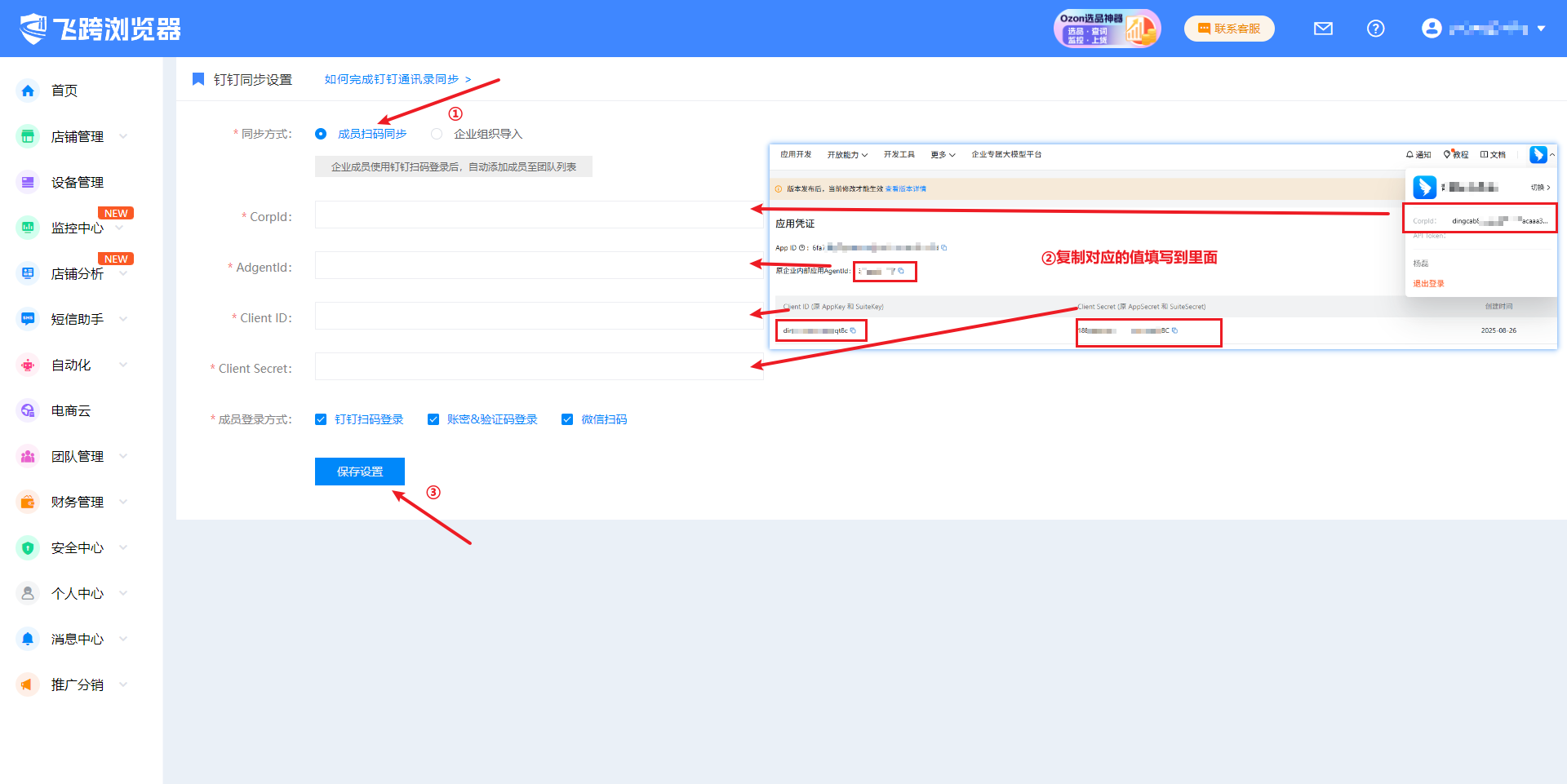Uncheck the 钉钉扫码登录 checkbox
The width and height of the screenshot is (1567, 784).
321,419
